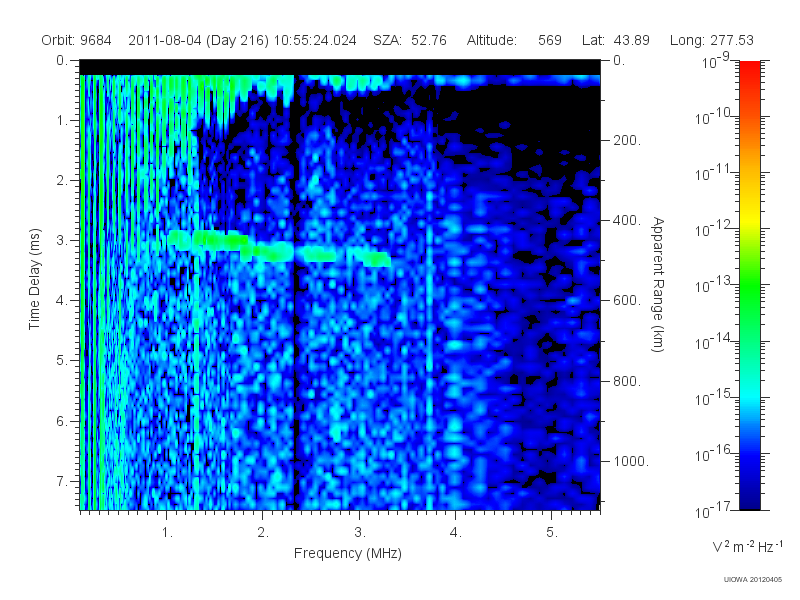
Task: Click the 4. tick on frequency axis
Action: point(456,533)
